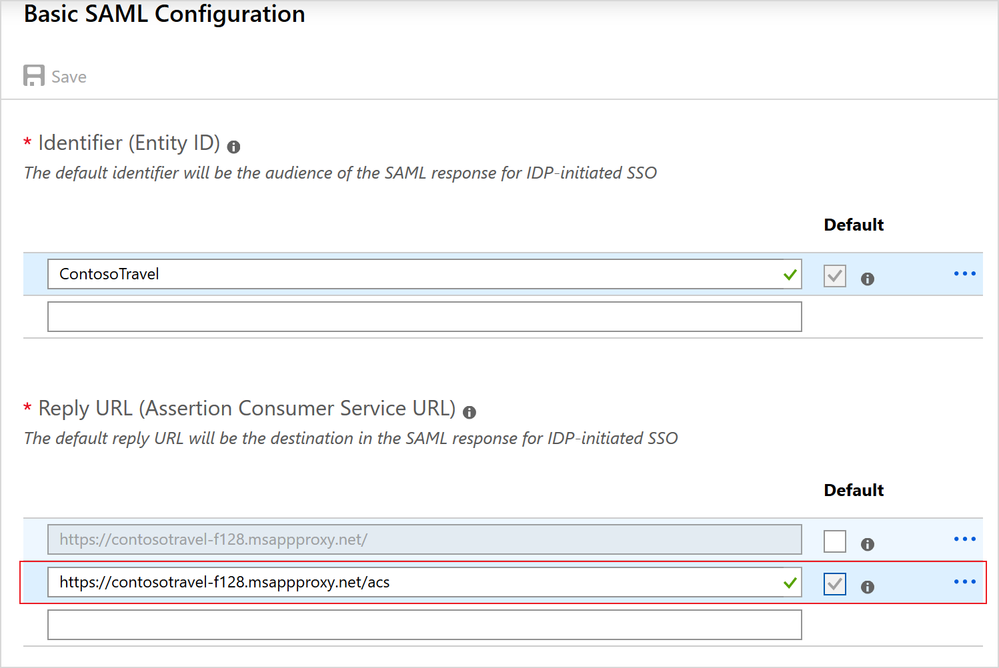
Task: Click the greyed-out msappproxy.net reply URL field
Action: point(424,540)
